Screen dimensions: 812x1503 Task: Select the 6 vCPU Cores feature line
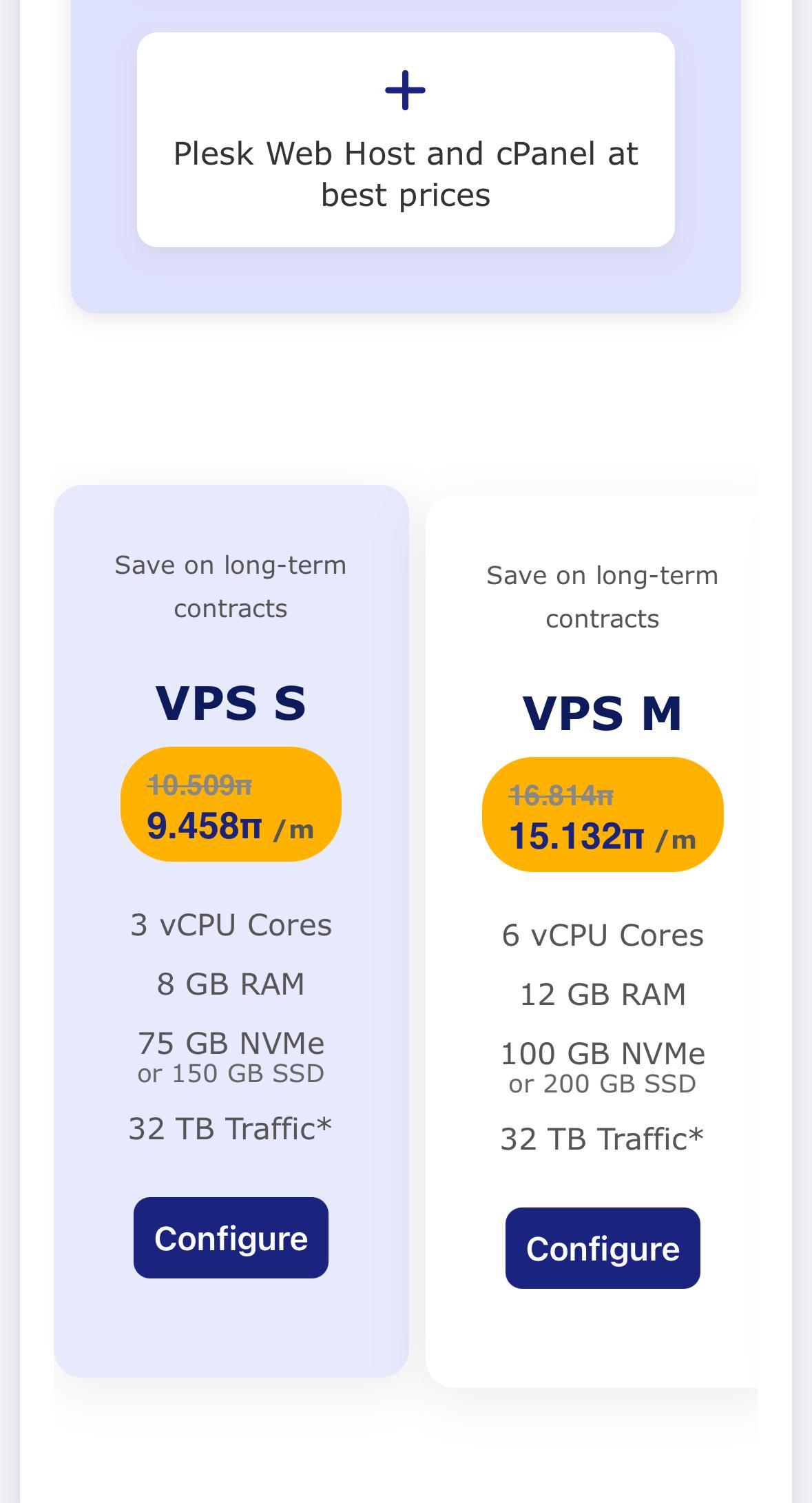(603, 935)
